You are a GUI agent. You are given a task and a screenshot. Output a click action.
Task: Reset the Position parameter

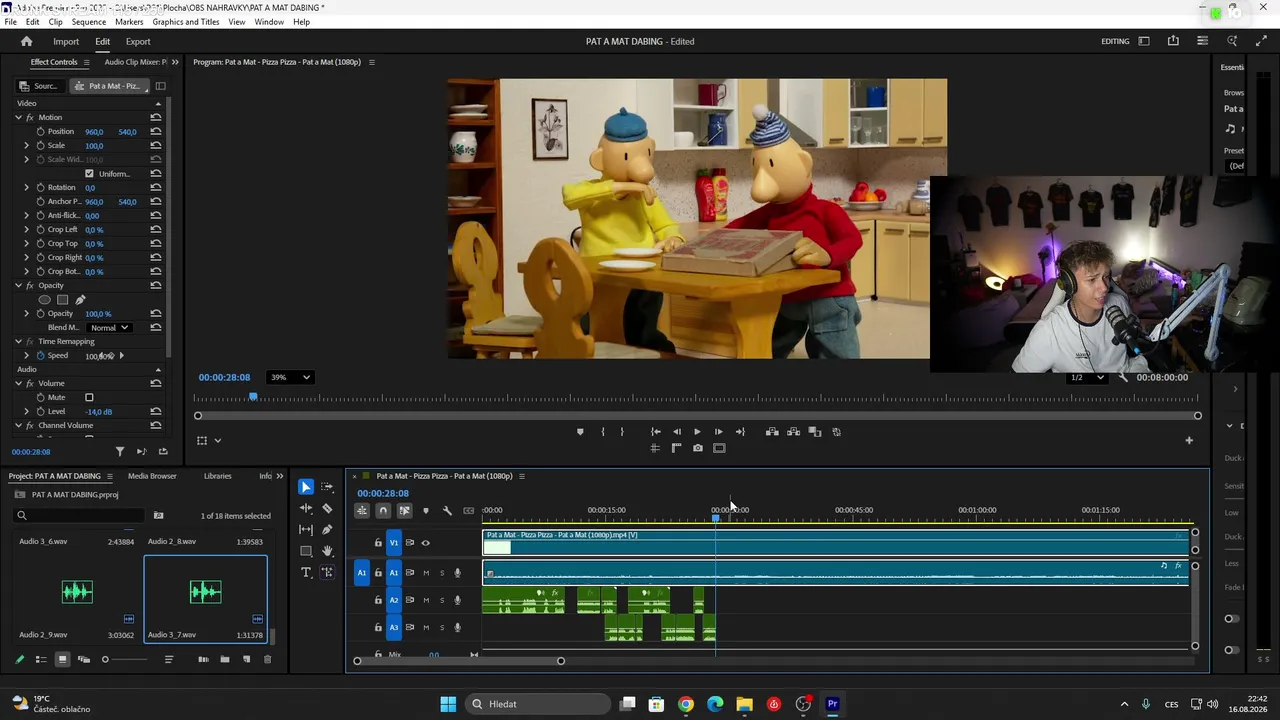156,132
